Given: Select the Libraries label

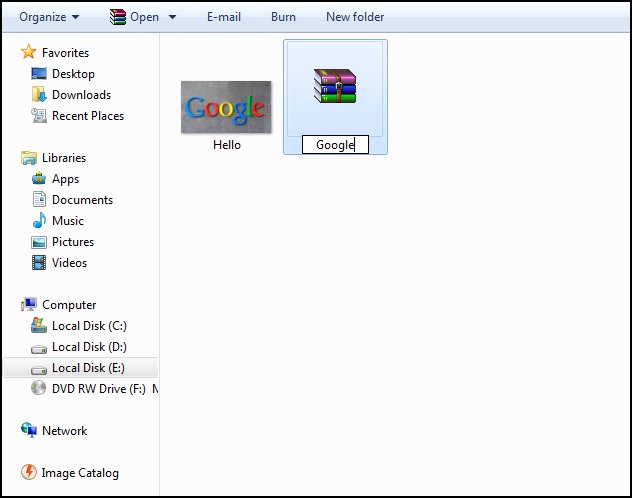Looking at the screenshot, I should [x=64, y=158].
